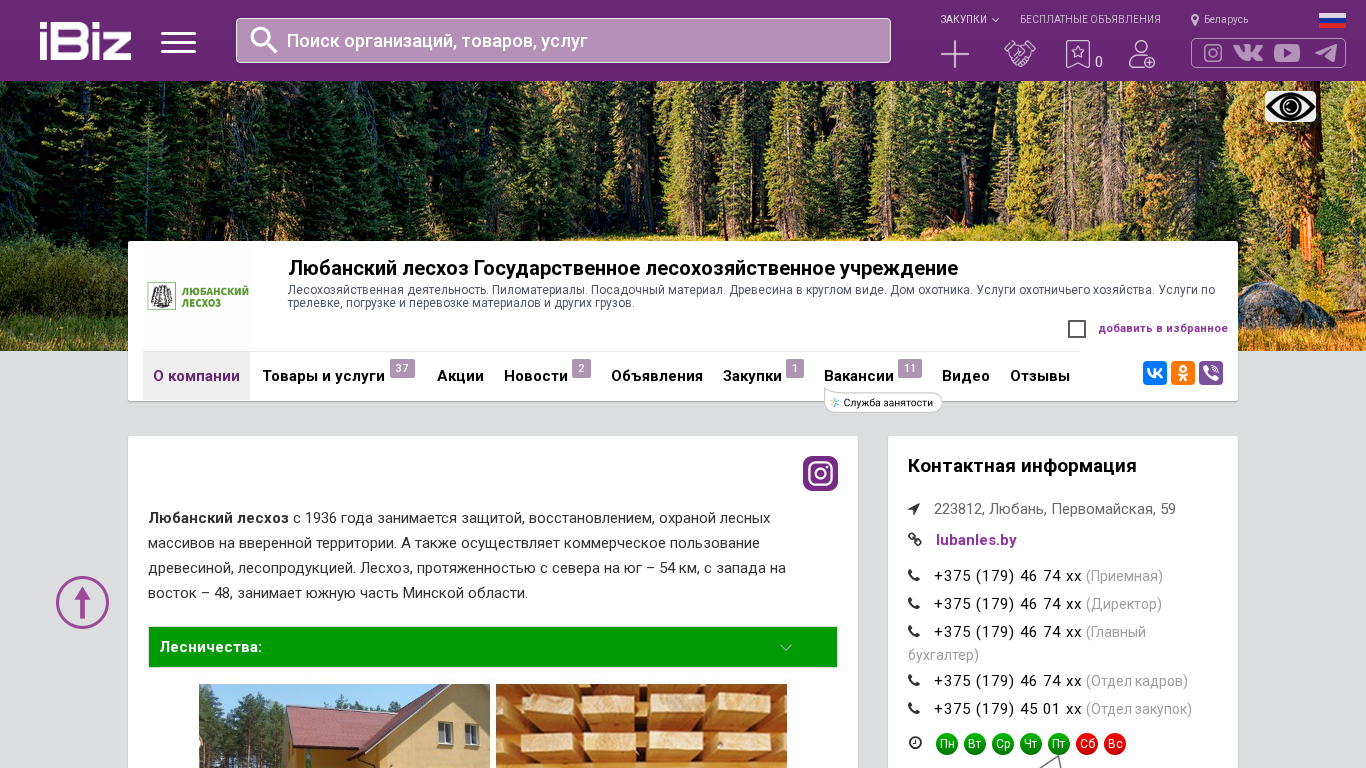1366x768 pixels.
Task: Open the lubanles.by website link
Action: tap(976, 540)
